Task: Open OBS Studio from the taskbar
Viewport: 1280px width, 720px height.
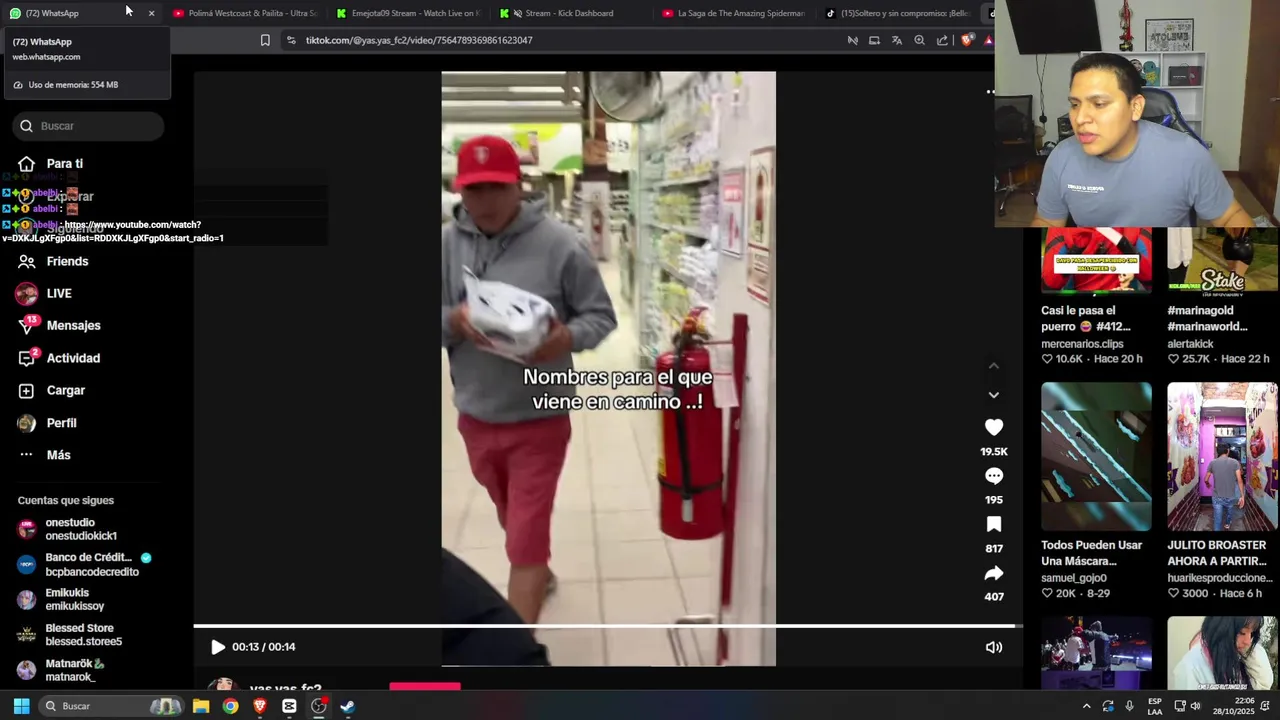Action: pos(318,706)
